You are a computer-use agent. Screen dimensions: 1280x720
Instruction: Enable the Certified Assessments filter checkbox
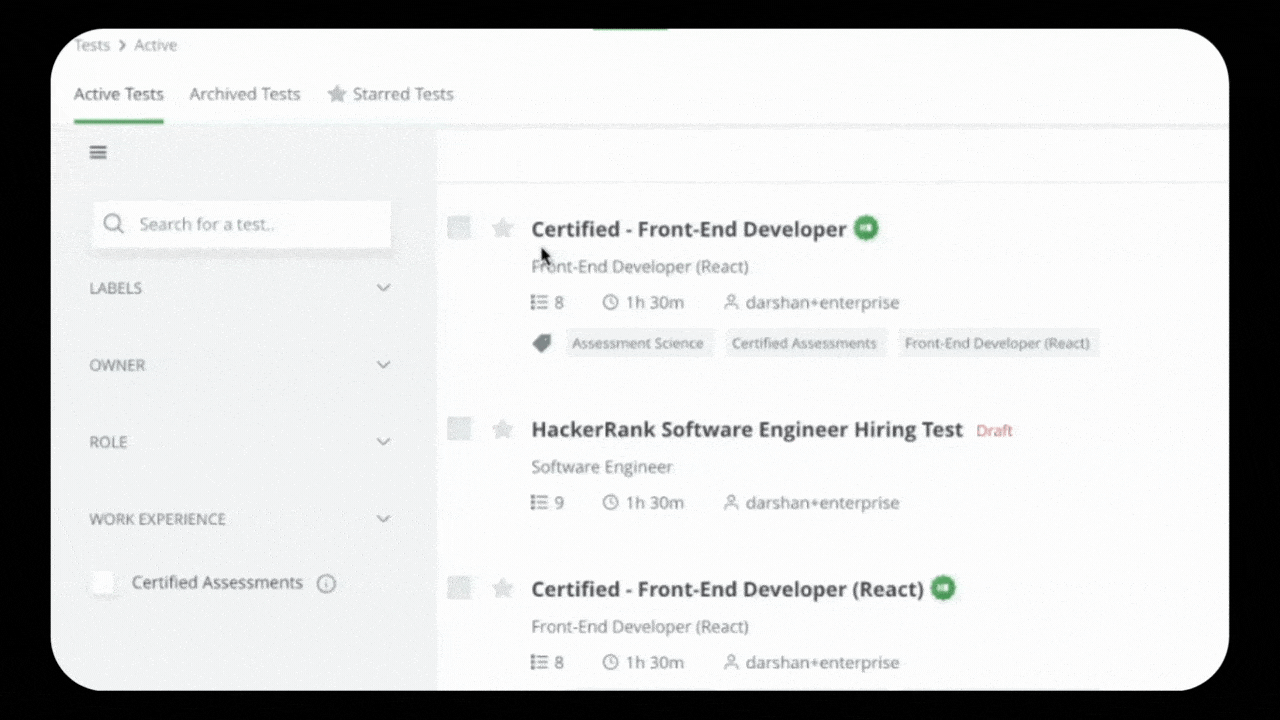[103, 583]
